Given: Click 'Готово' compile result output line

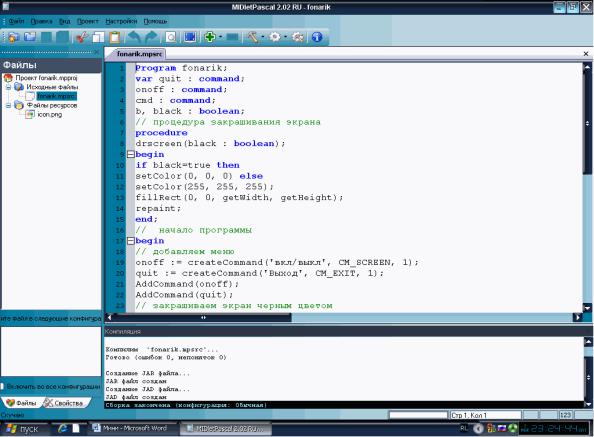Looking at the screenshot, I should click(x=166, y=357).
